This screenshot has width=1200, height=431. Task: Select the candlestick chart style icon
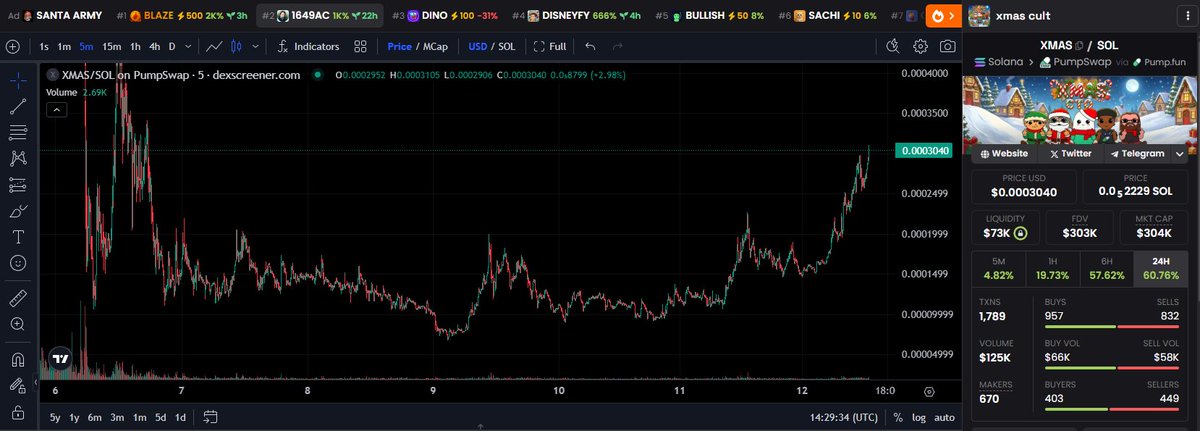(x=237, y=46)
